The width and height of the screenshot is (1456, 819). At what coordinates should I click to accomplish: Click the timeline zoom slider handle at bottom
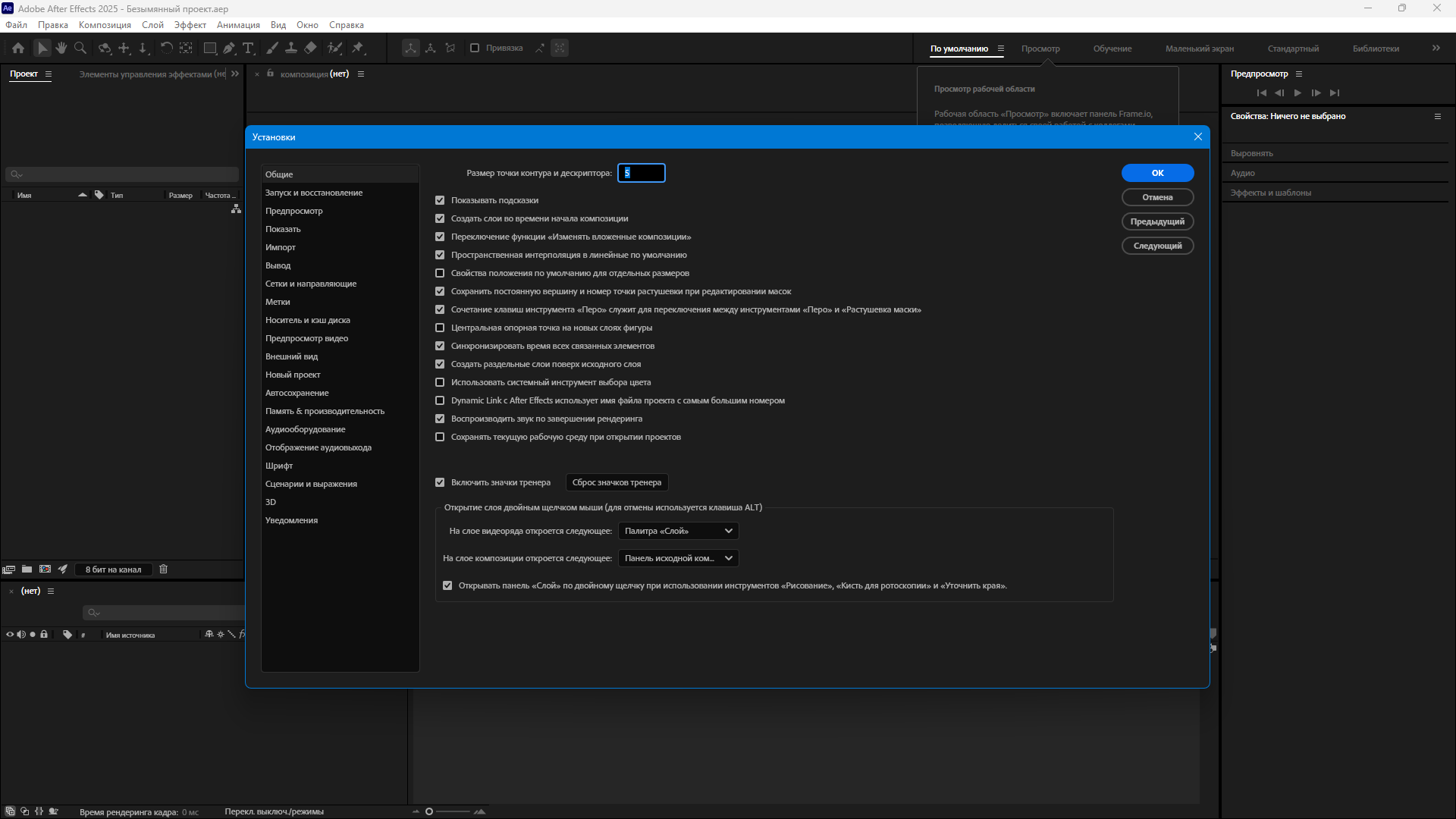click(x=429, y=811)
